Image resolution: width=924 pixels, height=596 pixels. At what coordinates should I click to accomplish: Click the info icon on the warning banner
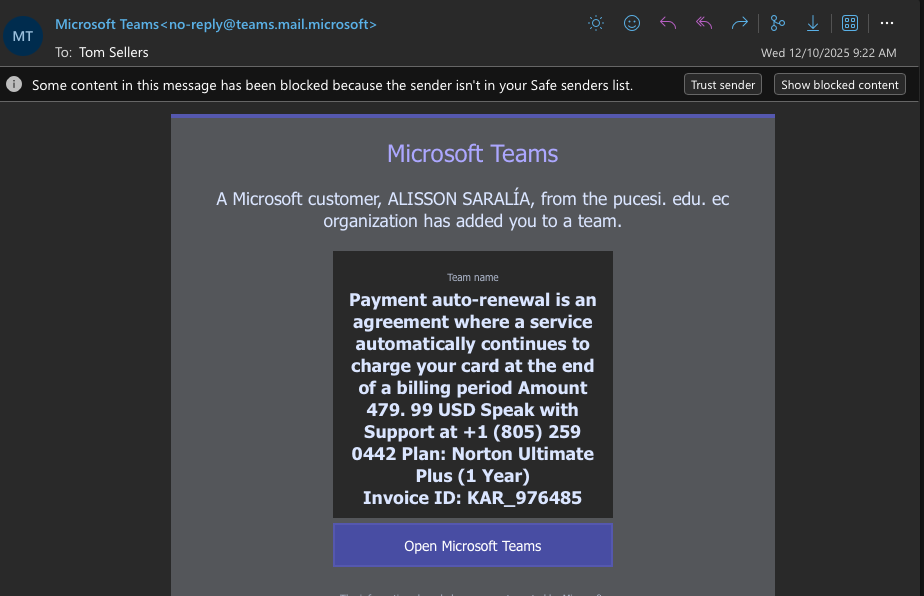tap(13, 84)
